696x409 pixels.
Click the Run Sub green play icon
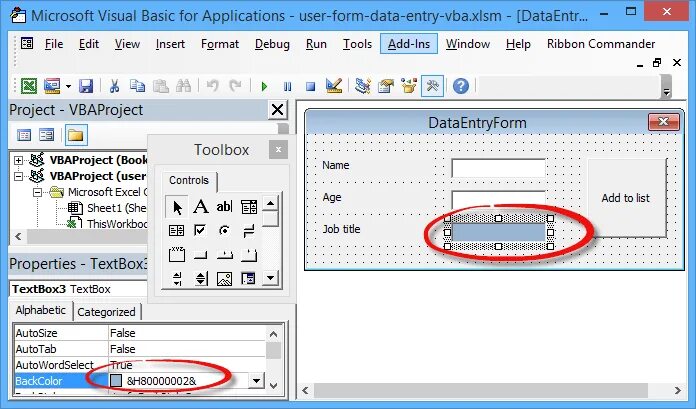pos(265,86)
